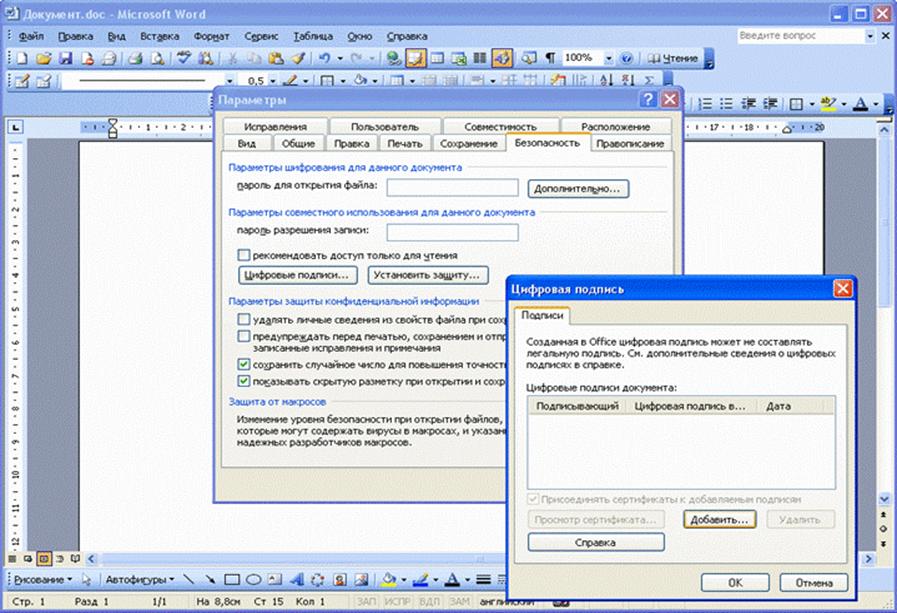Run spelling check with the ABC checkmark icon

pyautogui.click(x=184, y=58)
